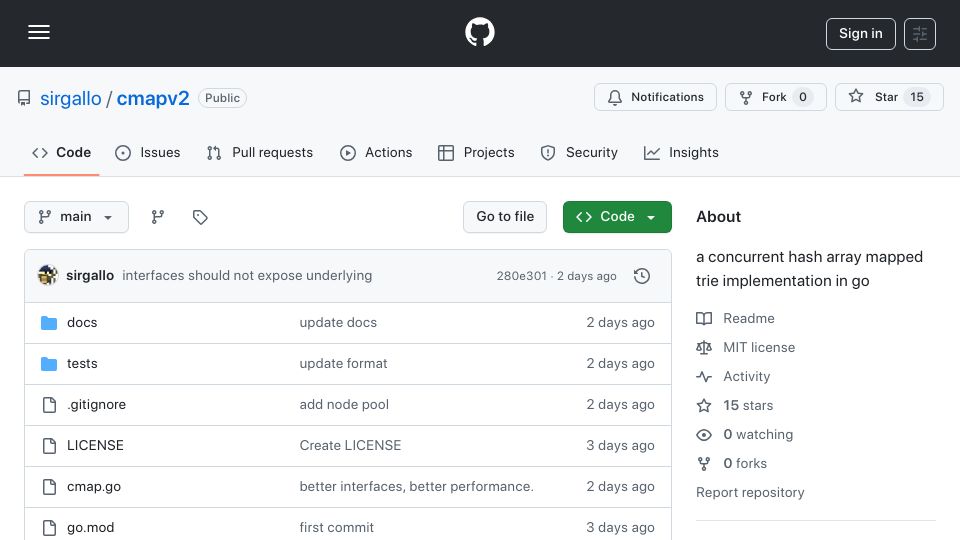Open the .gitignore file

(x=96, y=405)
